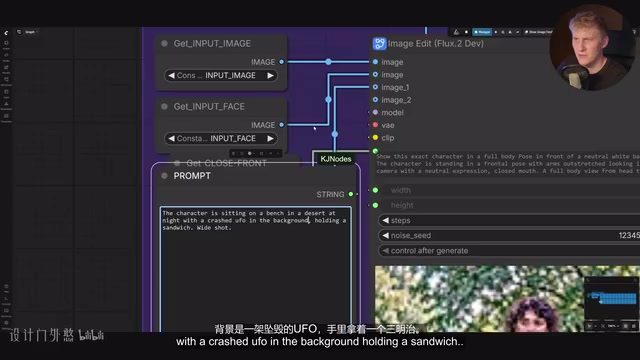Screen dimensions: 640x360
Task: Open the Nodes library sidebar panel
Action: [6, 57]
